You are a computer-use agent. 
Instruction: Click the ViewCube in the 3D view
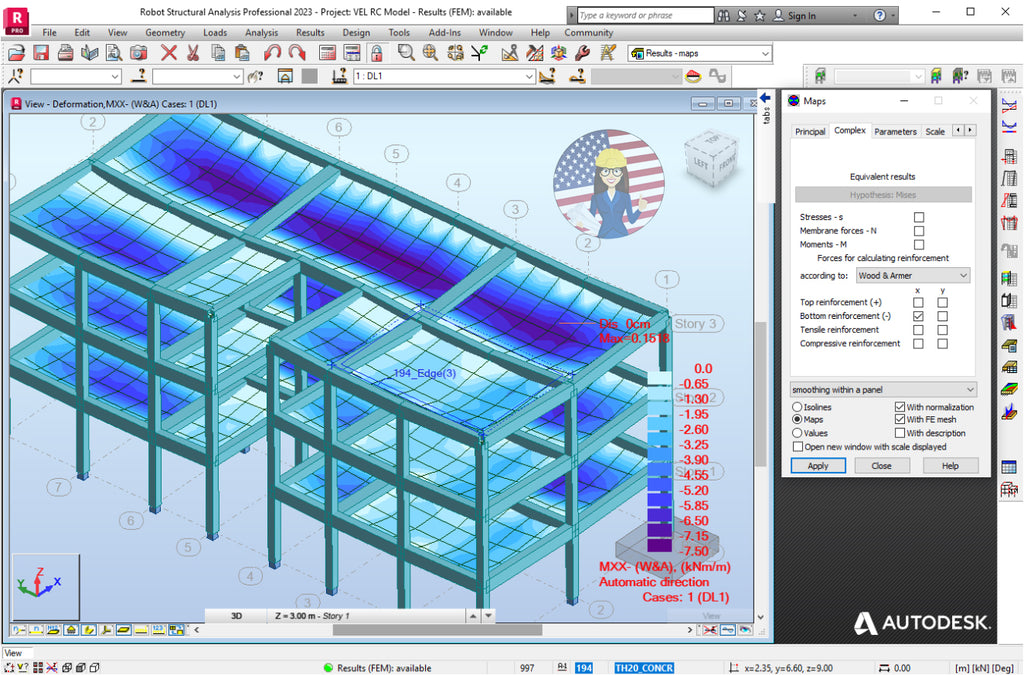click(713, 160)
